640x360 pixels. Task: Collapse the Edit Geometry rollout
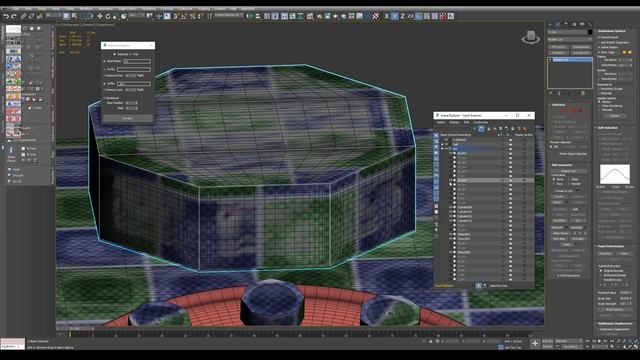click(562, 165)
